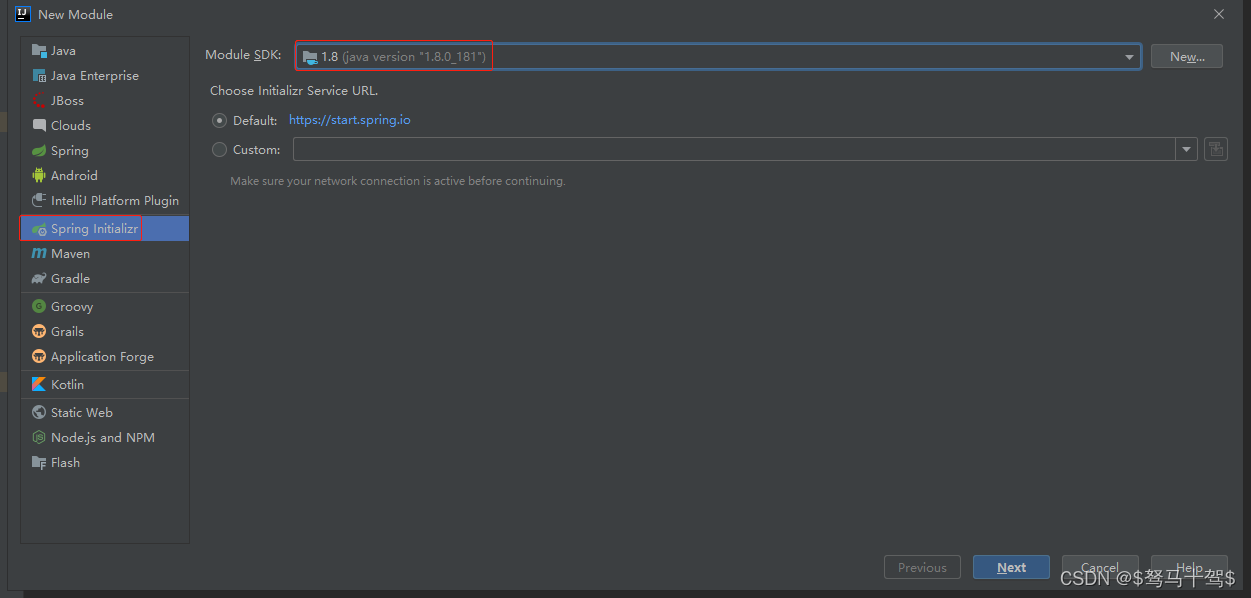
Task: Select the Custom service URL radio button
Action: [219, 149]
